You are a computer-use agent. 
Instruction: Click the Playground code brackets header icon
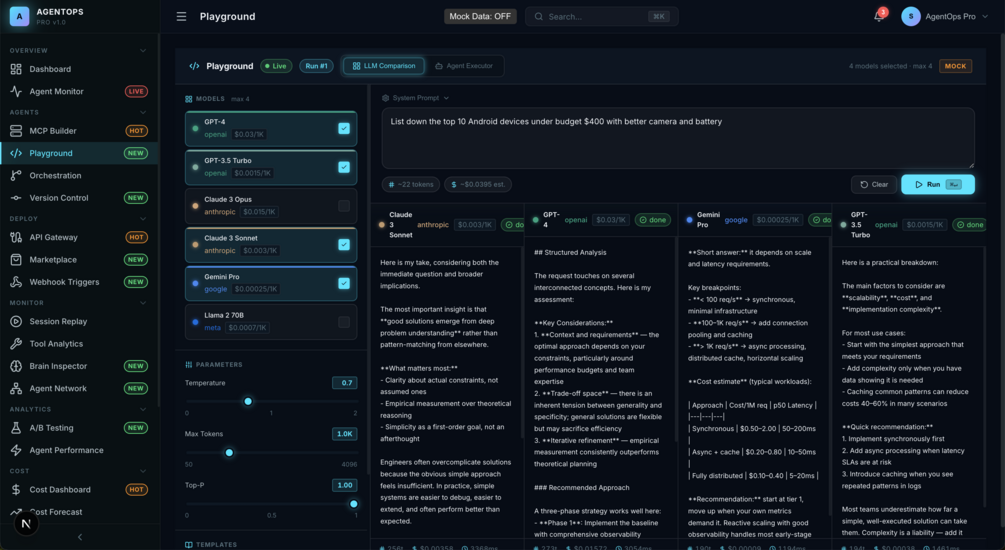click(194, 66)
